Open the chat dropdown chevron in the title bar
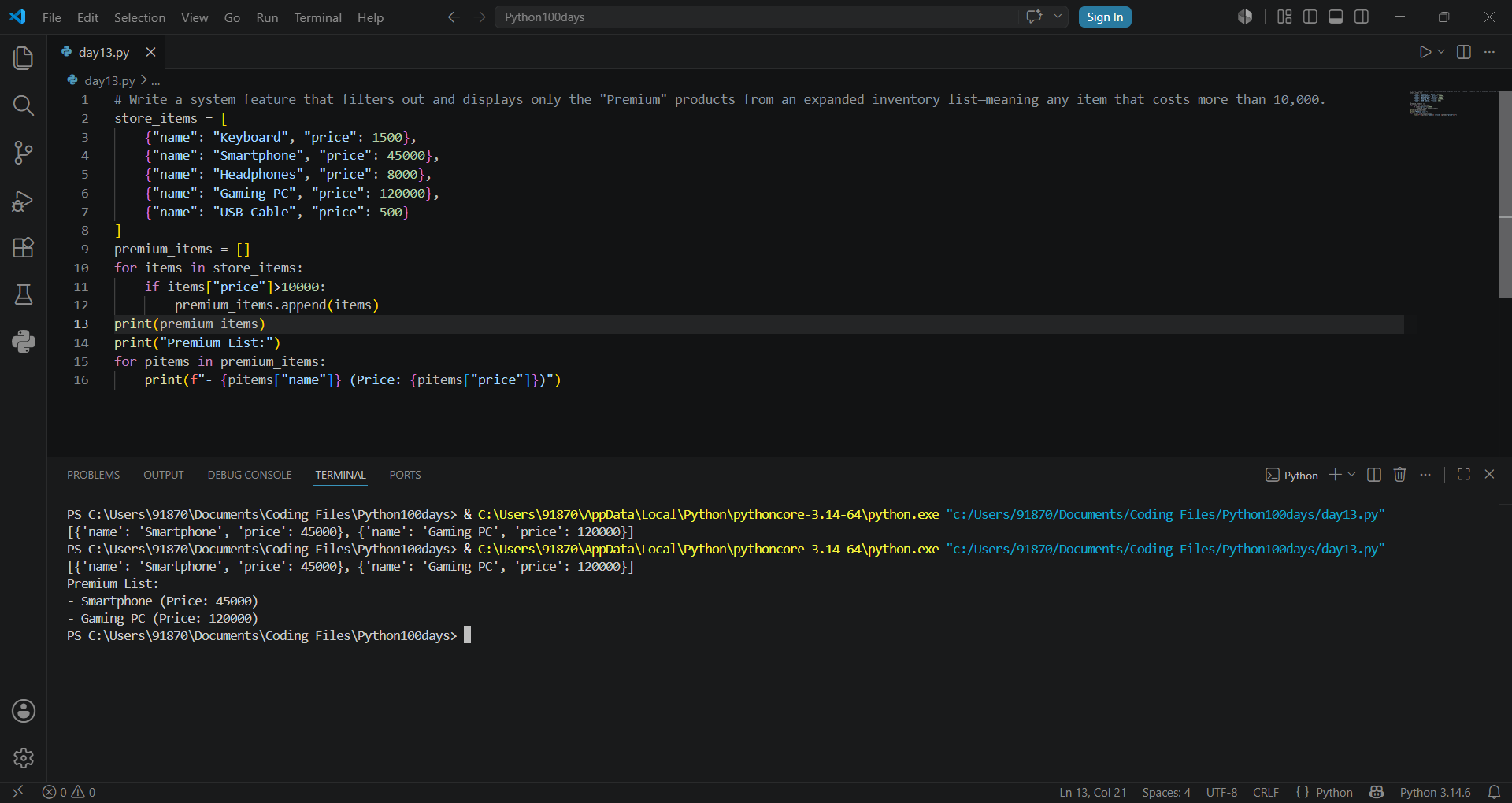 pyautogui.click(x=1058, y=17)
